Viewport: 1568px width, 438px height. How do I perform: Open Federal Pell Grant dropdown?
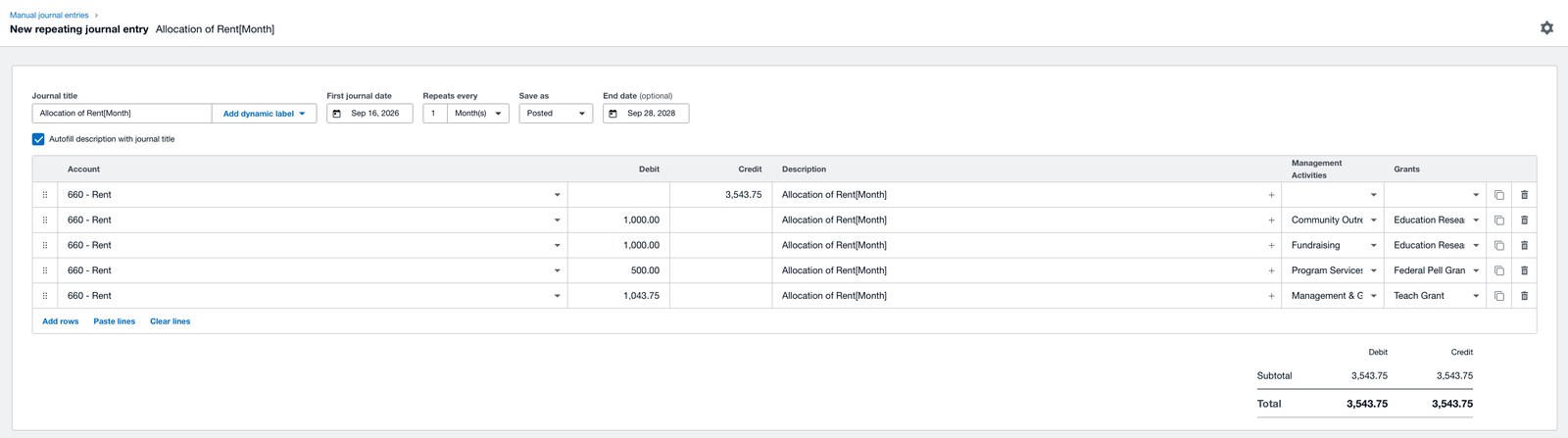click(x=1436, y=270)
